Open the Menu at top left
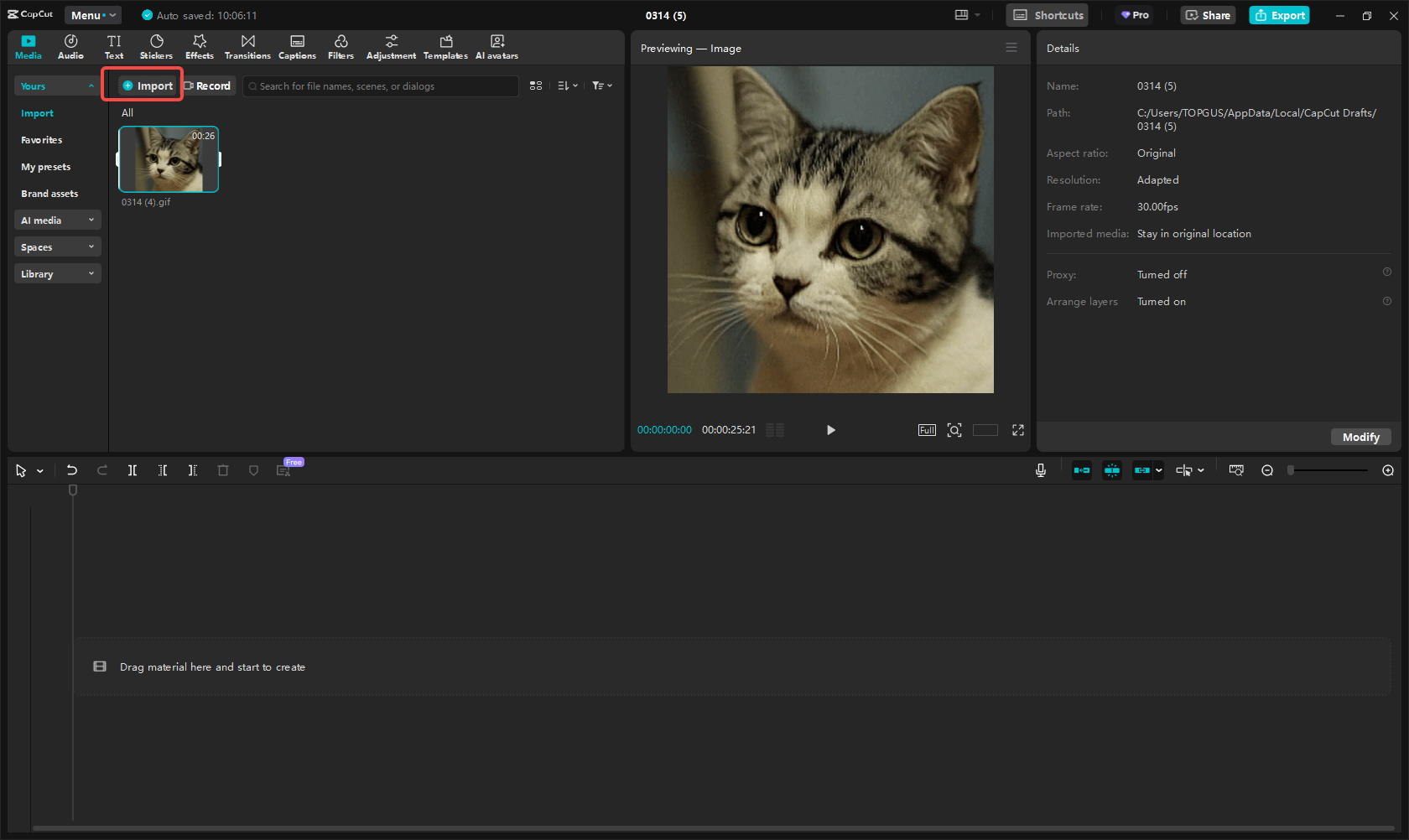1409x840 pixels. coord(92,14)
